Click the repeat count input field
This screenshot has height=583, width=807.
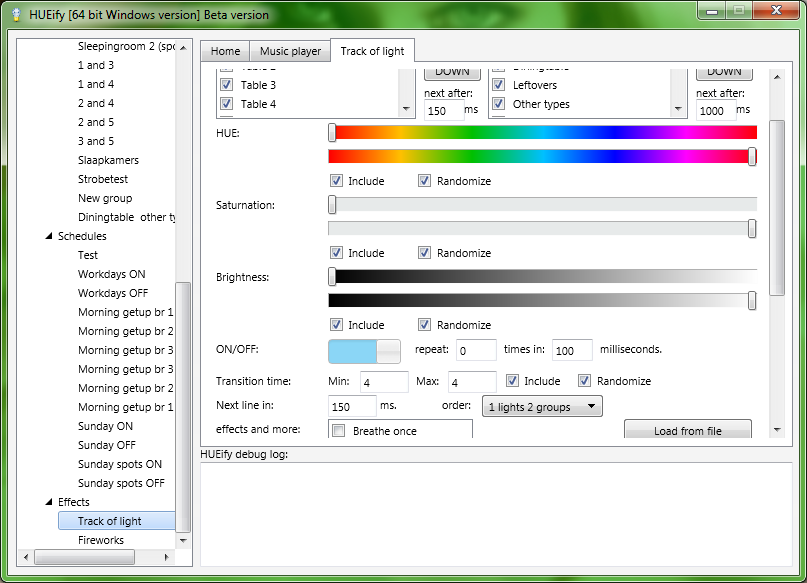click(476, 350)
